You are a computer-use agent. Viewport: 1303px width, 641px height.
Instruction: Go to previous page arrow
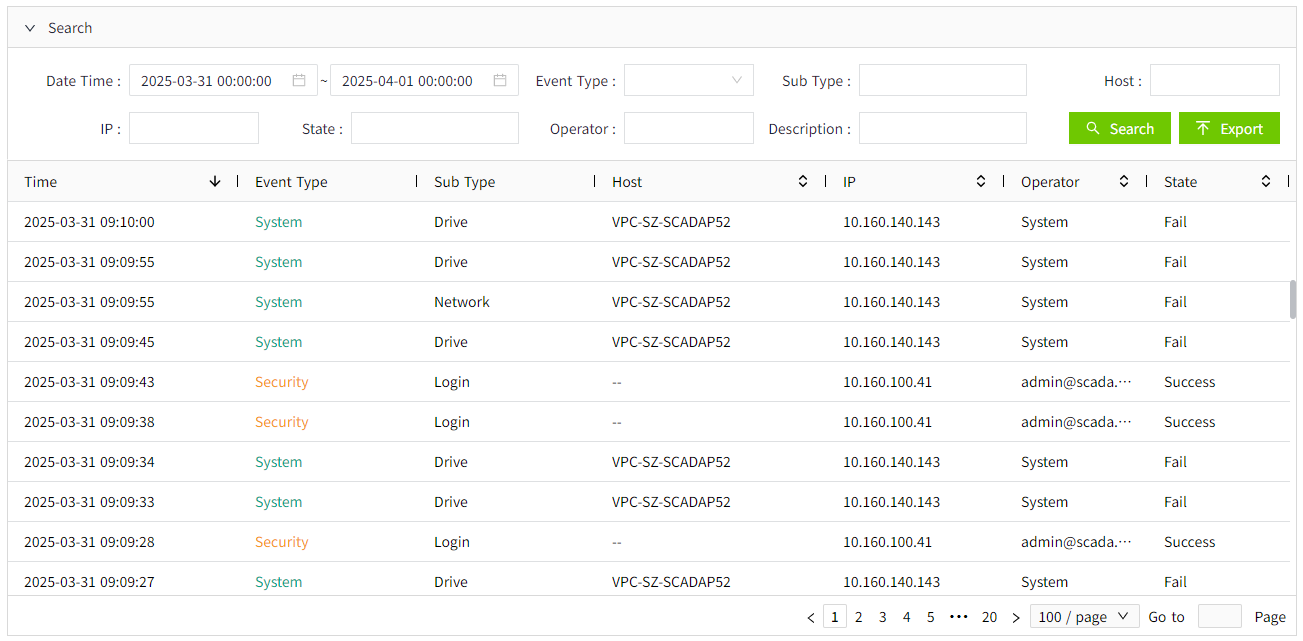click(811, 618)
